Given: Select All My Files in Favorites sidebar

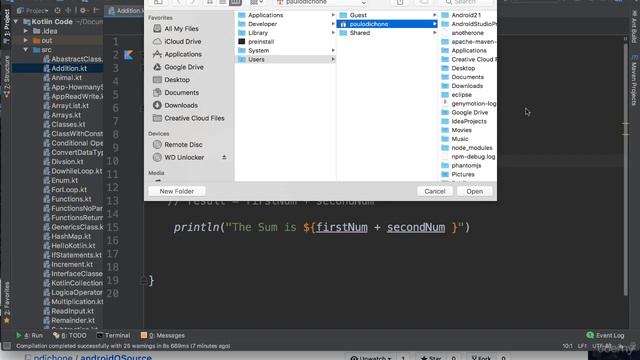Looking at the screenshot, I should (x=175, y=29).
